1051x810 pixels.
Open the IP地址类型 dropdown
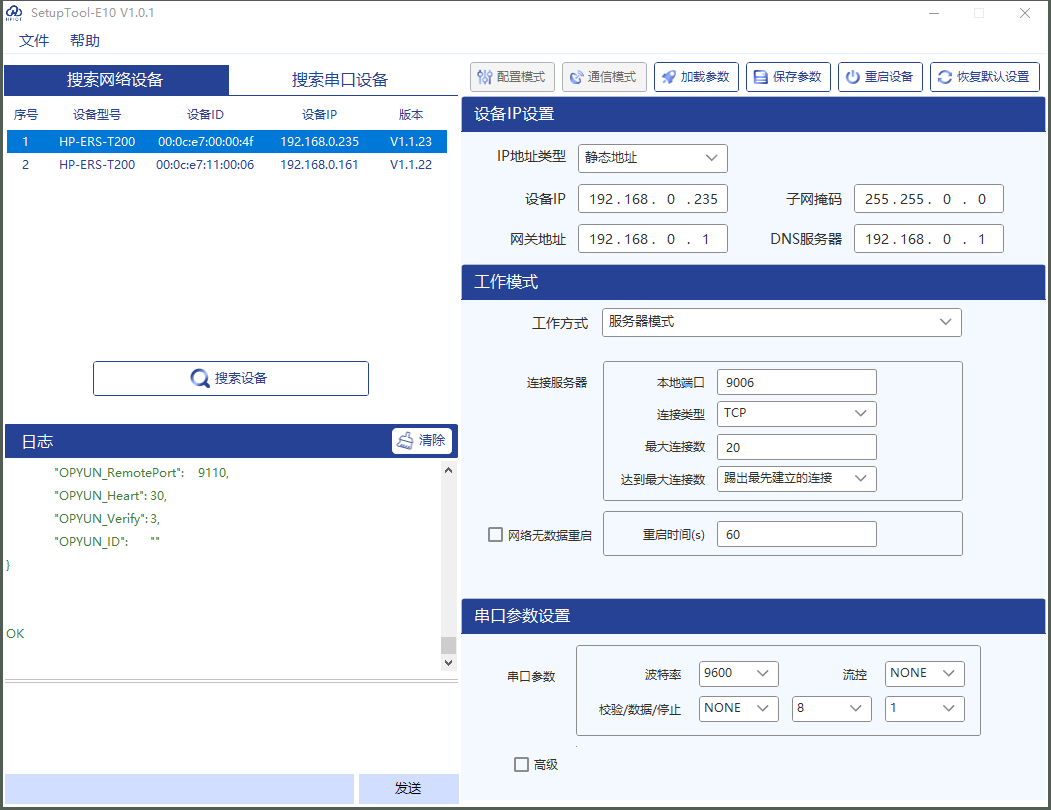652,158
